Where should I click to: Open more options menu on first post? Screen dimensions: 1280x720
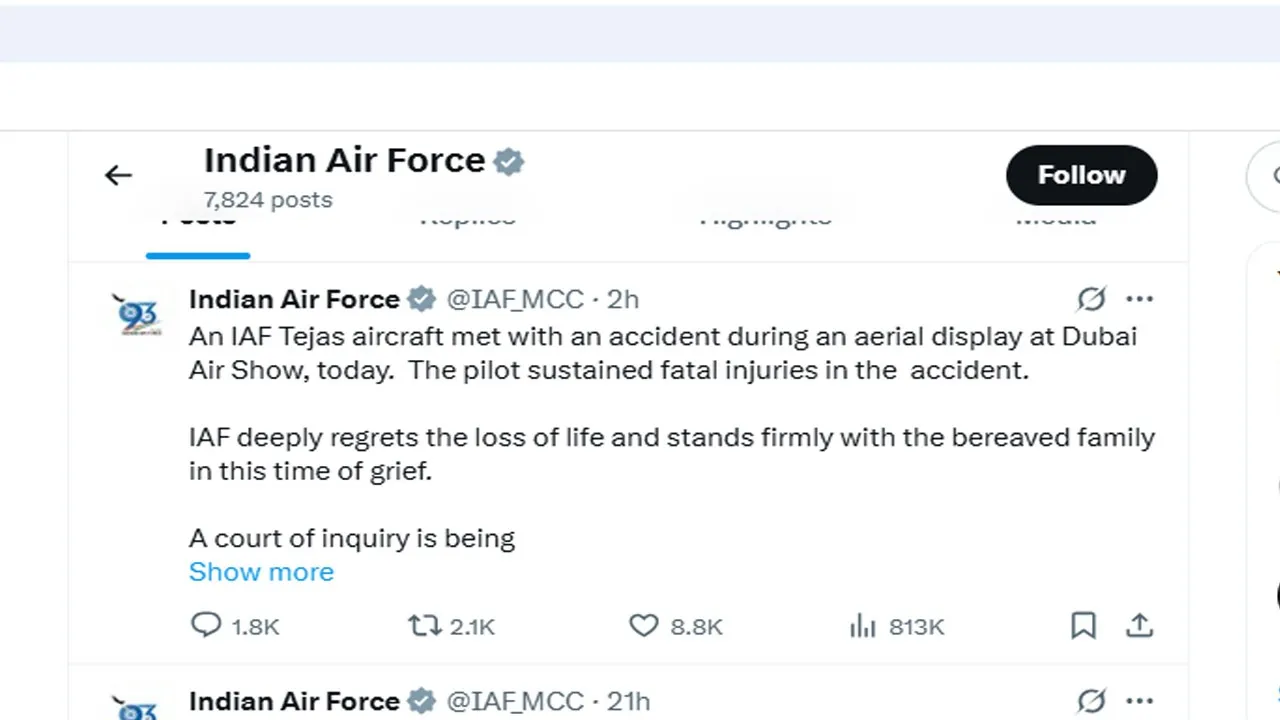click(1139, 299)
